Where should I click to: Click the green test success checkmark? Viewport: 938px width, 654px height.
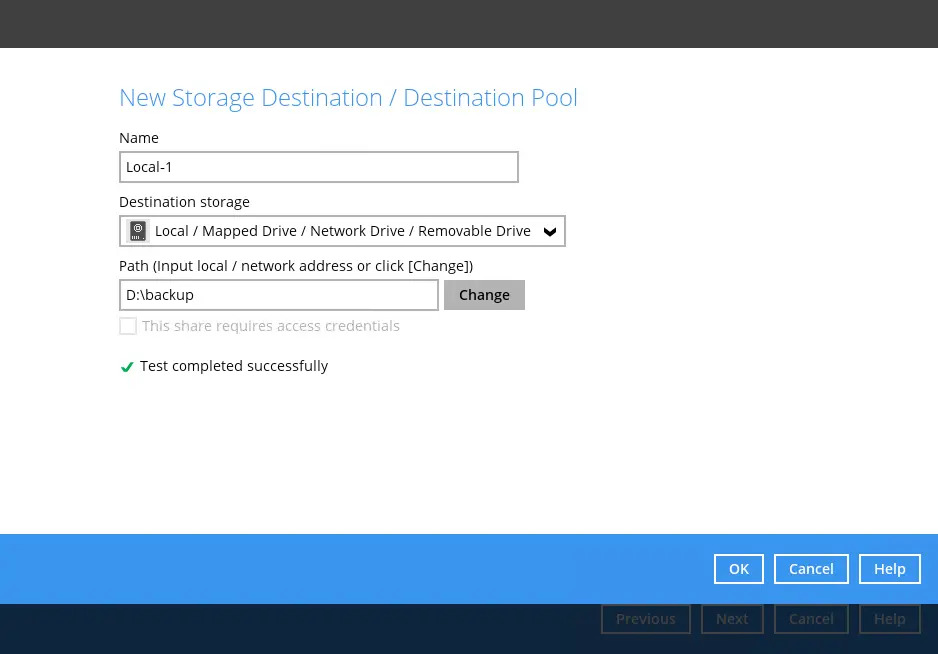click(127, 367)
